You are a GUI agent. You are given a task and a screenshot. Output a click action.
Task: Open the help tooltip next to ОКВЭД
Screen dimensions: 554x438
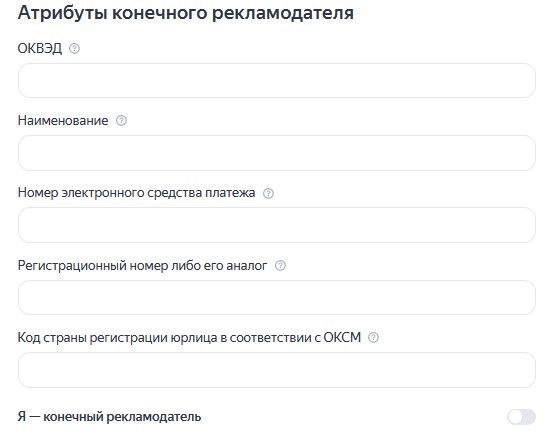point(74,48)
